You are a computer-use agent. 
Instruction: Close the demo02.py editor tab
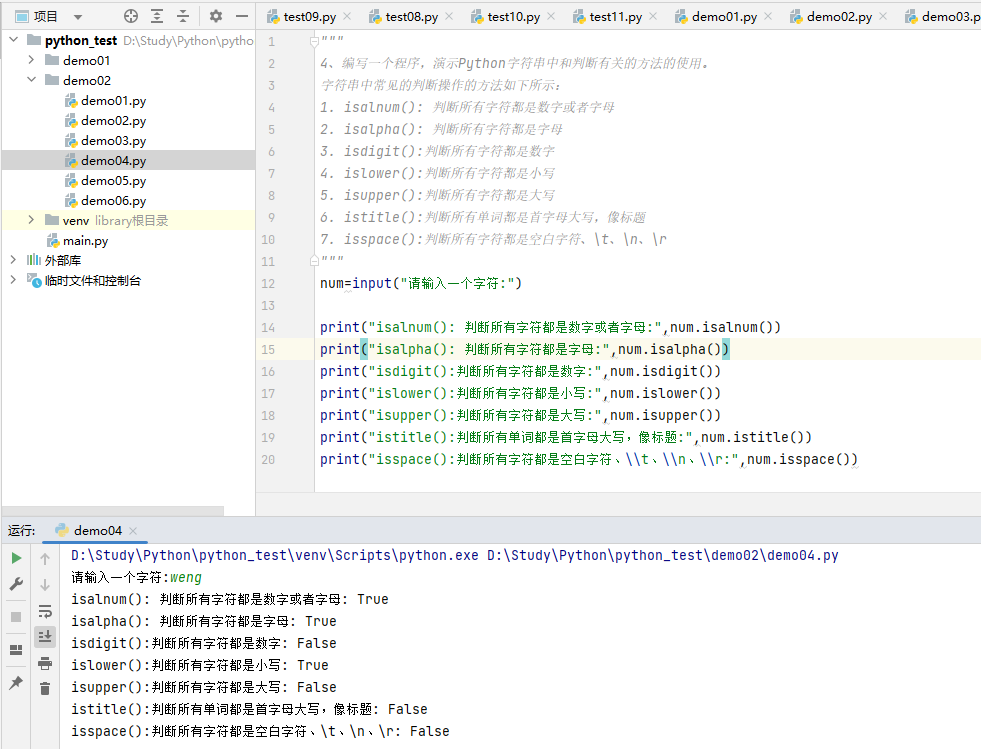tap(883, 16)
